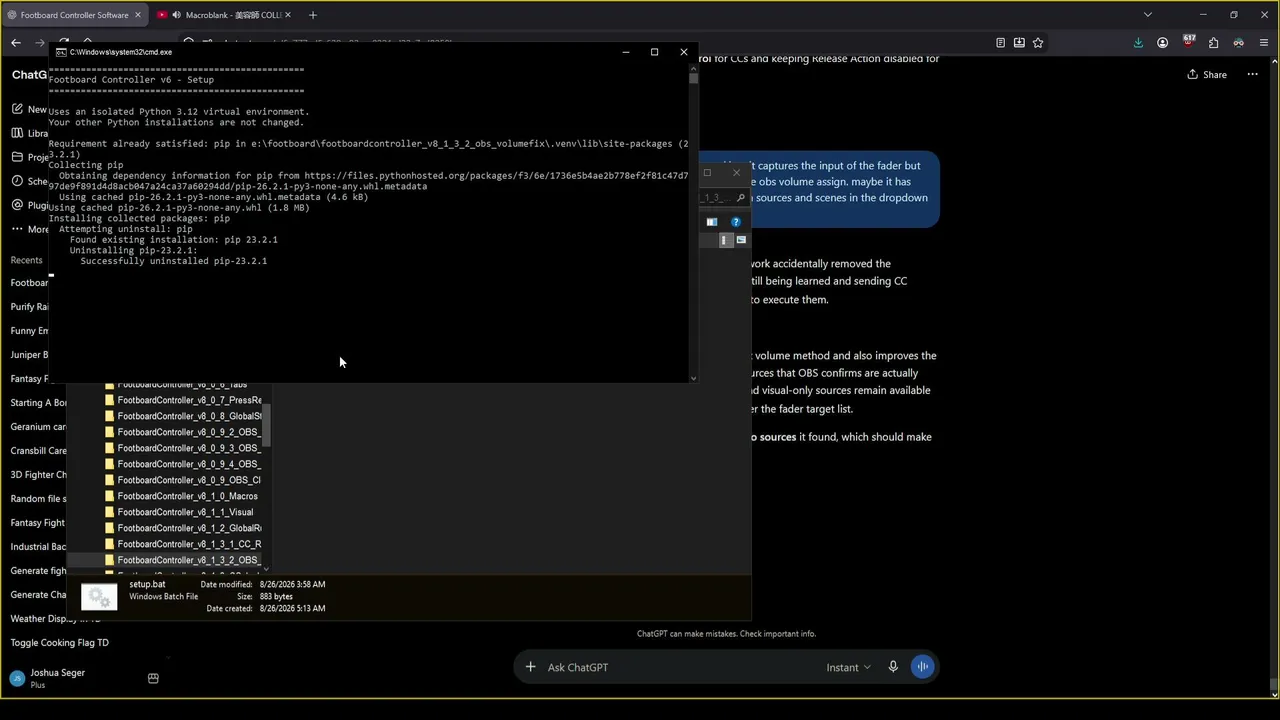Close the Footboard Controller Software tab
Screen dimensions: 1280x720
(138, 15)
